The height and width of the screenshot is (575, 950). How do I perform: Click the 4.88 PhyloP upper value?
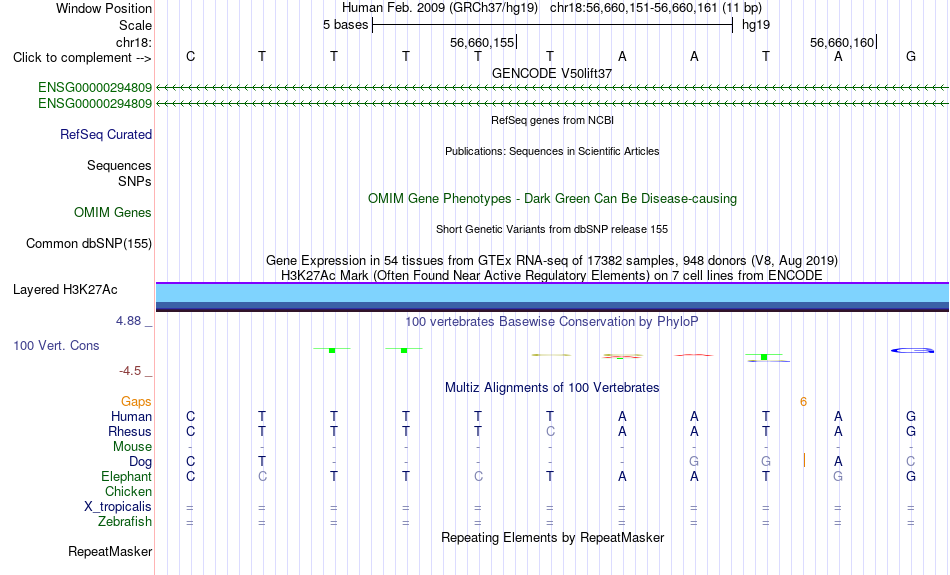tap(128, 321)
